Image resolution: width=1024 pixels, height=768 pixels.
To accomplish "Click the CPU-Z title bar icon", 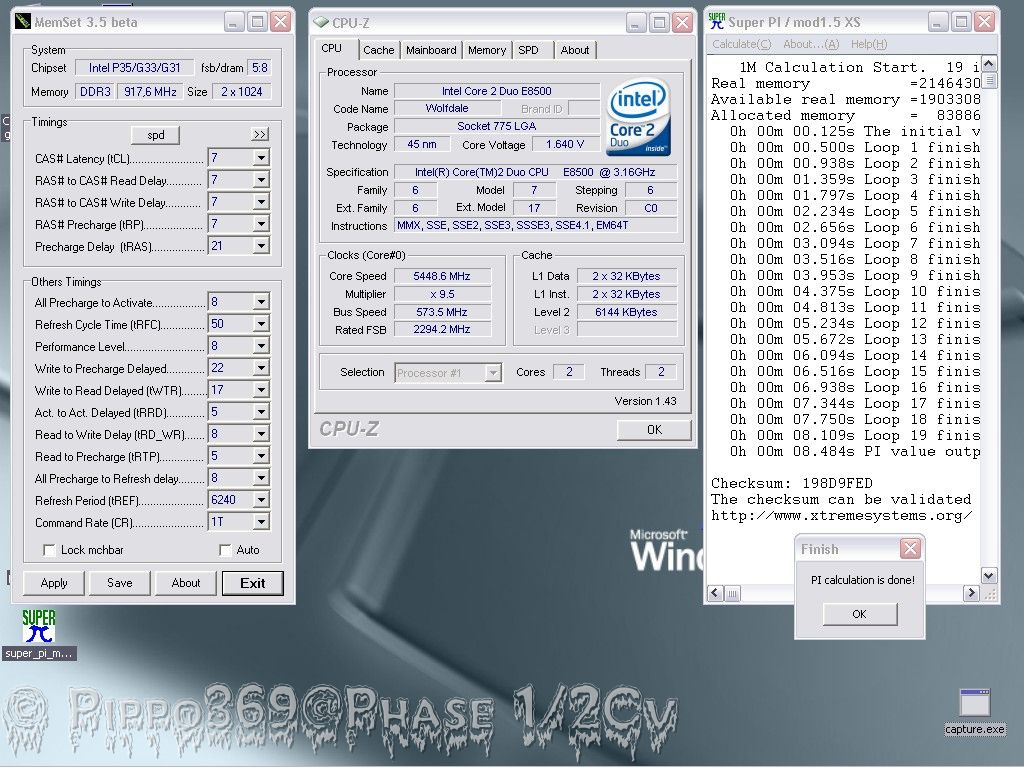I will [321, 22].
